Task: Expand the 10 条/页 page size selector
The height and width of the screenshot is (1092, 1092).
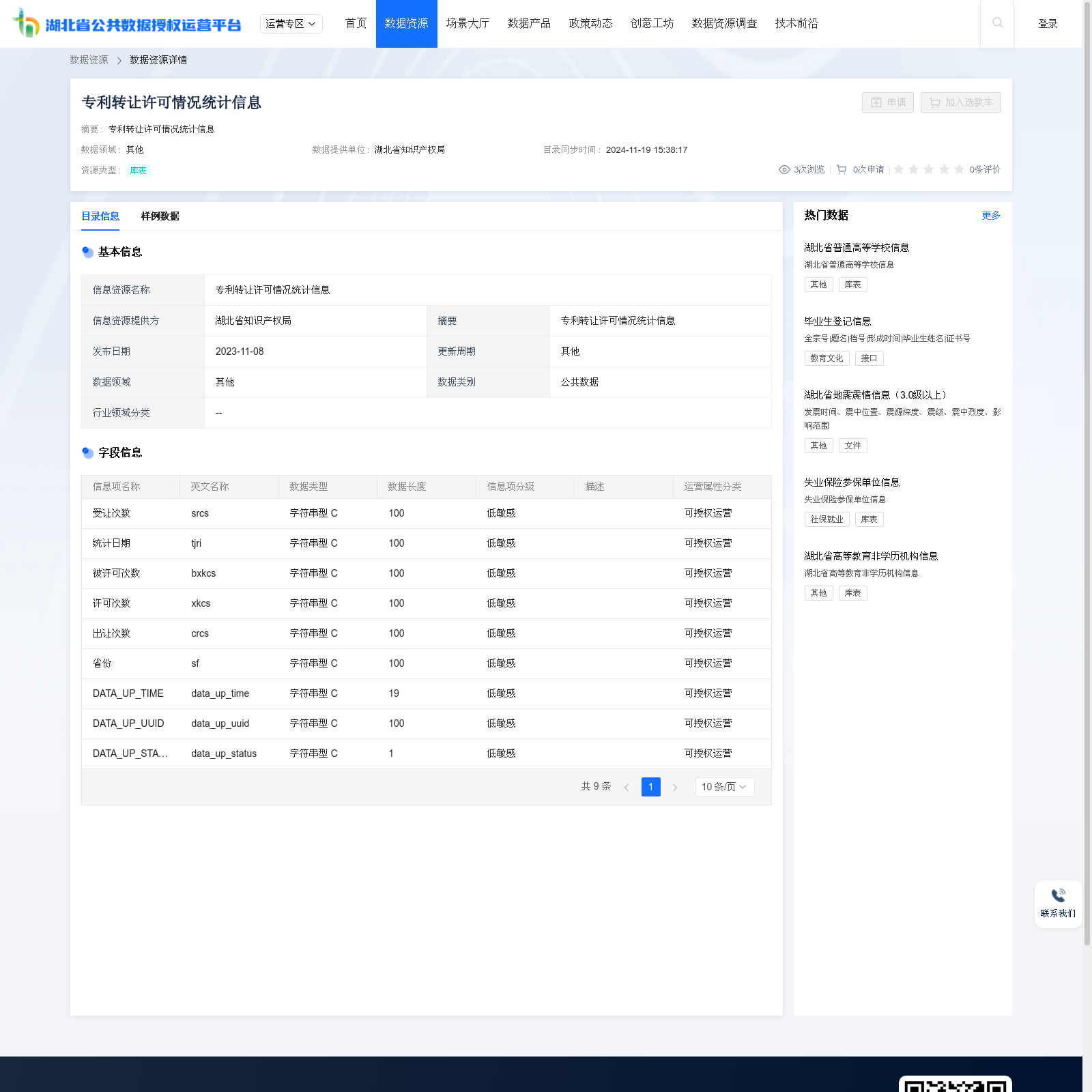Action: point(724,787)
